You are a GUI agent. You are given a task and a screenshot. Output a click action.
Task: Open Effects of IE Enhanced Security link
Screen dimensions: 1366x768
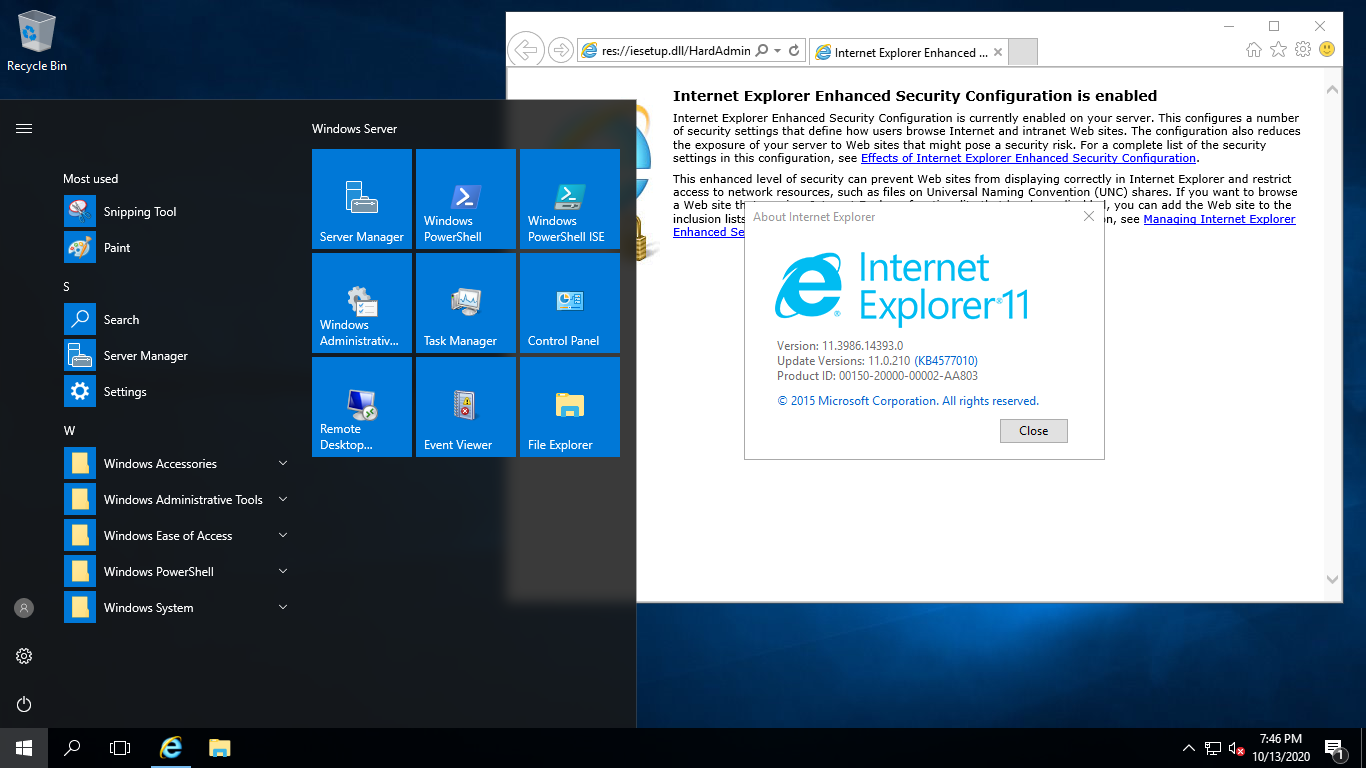[1028, 158]
